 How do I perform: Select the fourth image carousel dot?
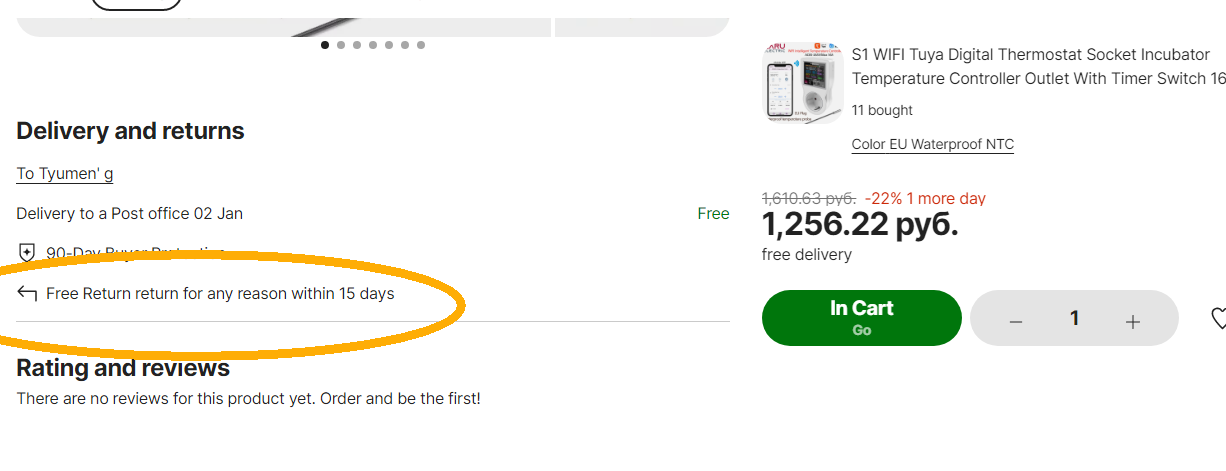373,45
